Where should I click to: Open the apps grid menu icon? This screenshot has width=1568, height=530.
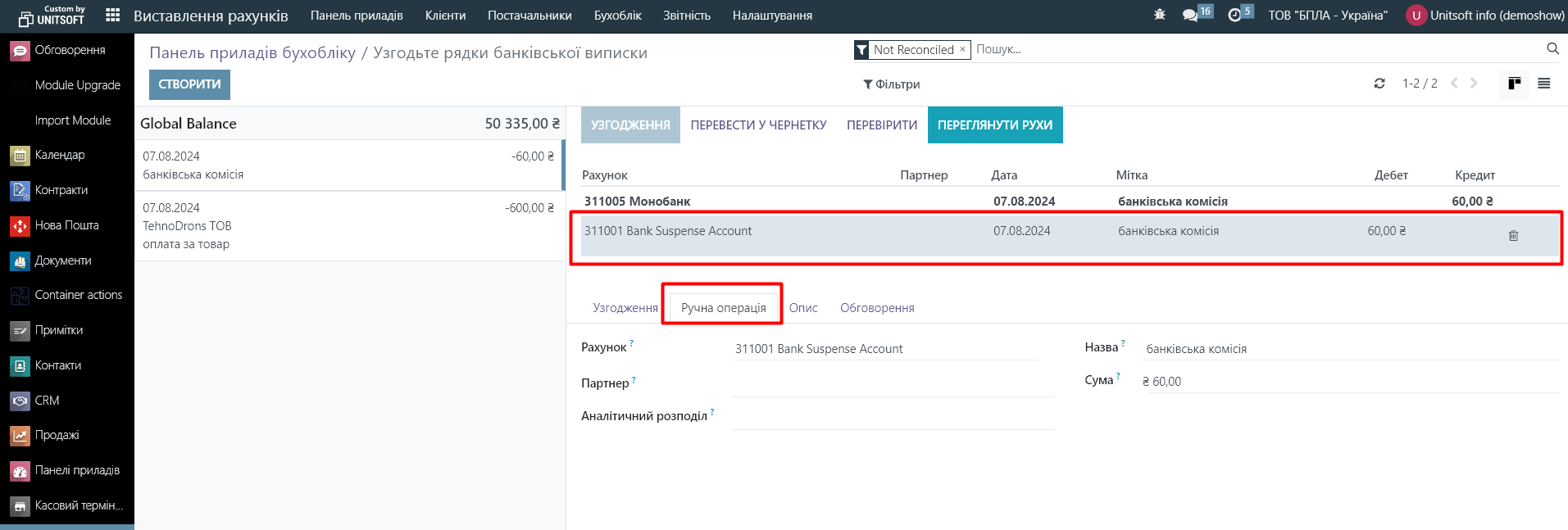[x=113, y=16]
